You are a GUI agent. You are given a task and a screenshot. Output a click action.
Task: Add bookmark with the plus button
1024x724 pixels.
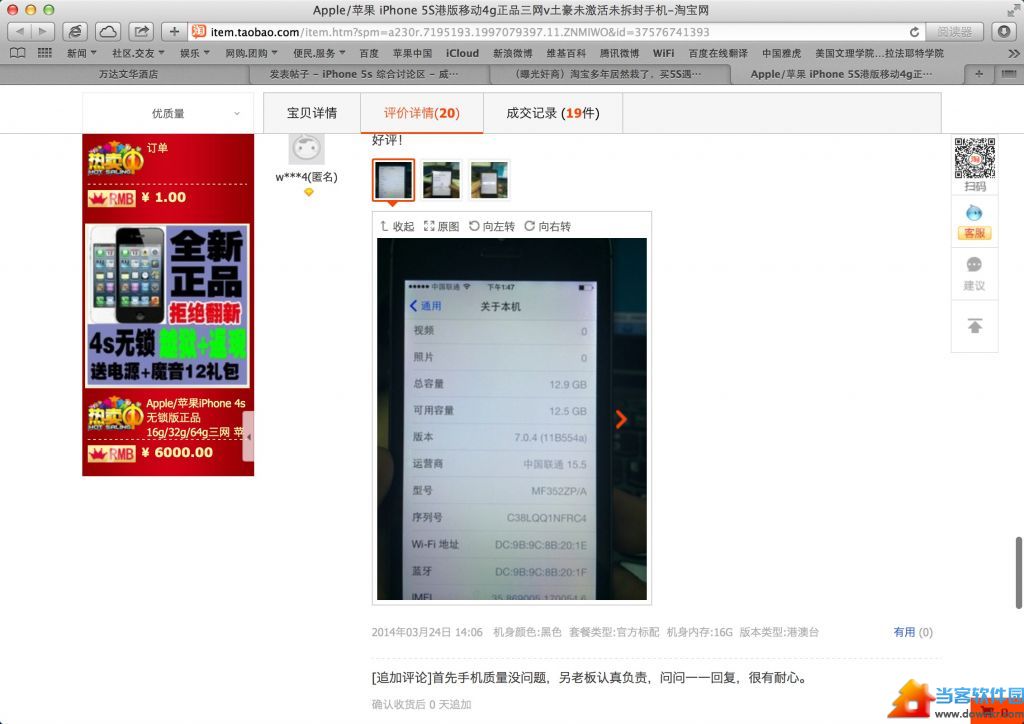174,31
